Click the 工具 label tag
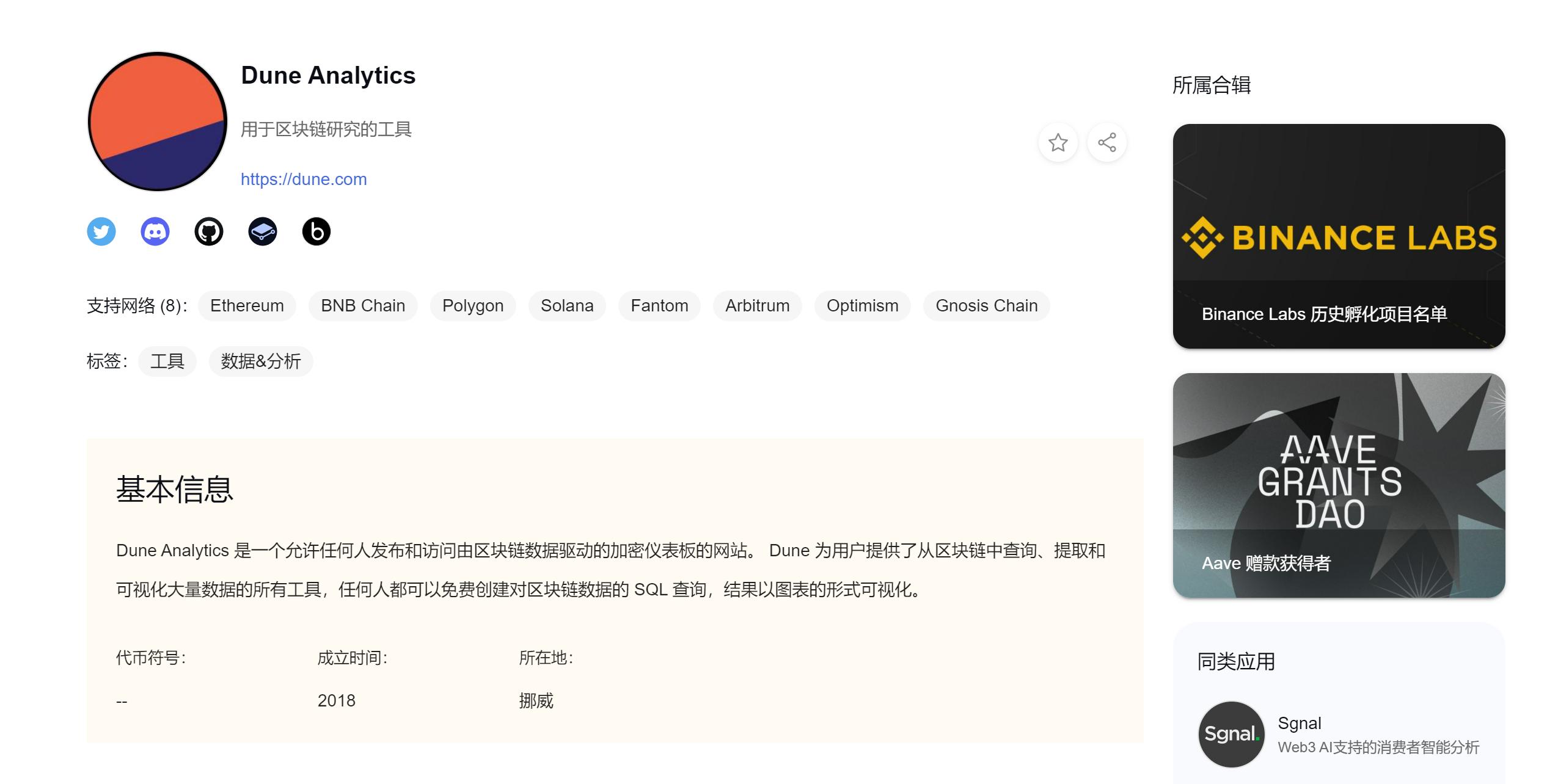Viewport: 1558px width, 784px height. click(x=167, y=361)
